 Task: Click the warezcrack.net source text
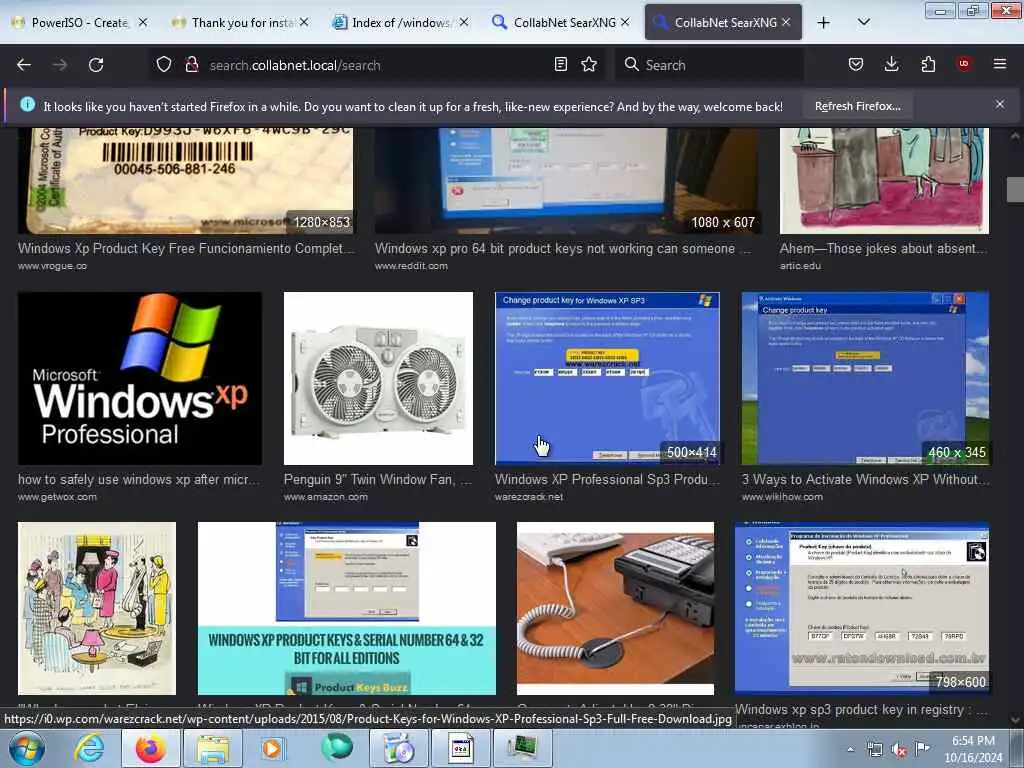coord(529,497)
